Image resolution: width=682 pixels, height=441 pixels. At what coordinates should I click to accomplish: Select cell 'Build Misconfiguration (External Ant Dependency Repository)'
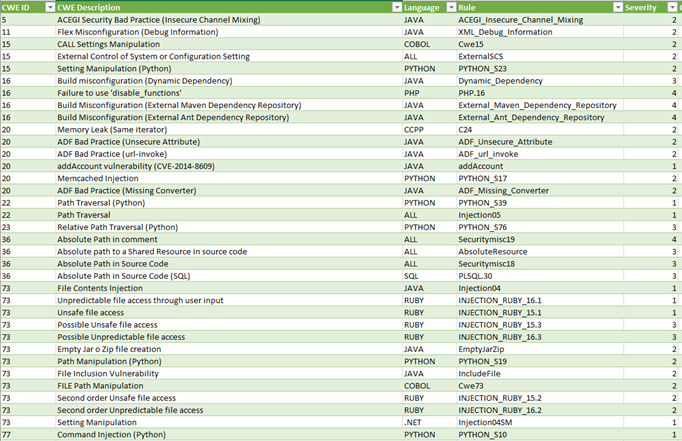point(229,117)
